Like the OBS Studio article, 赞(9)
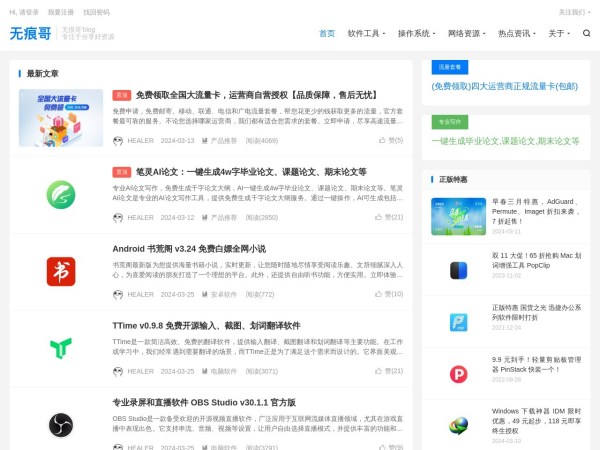 [391, 447]
